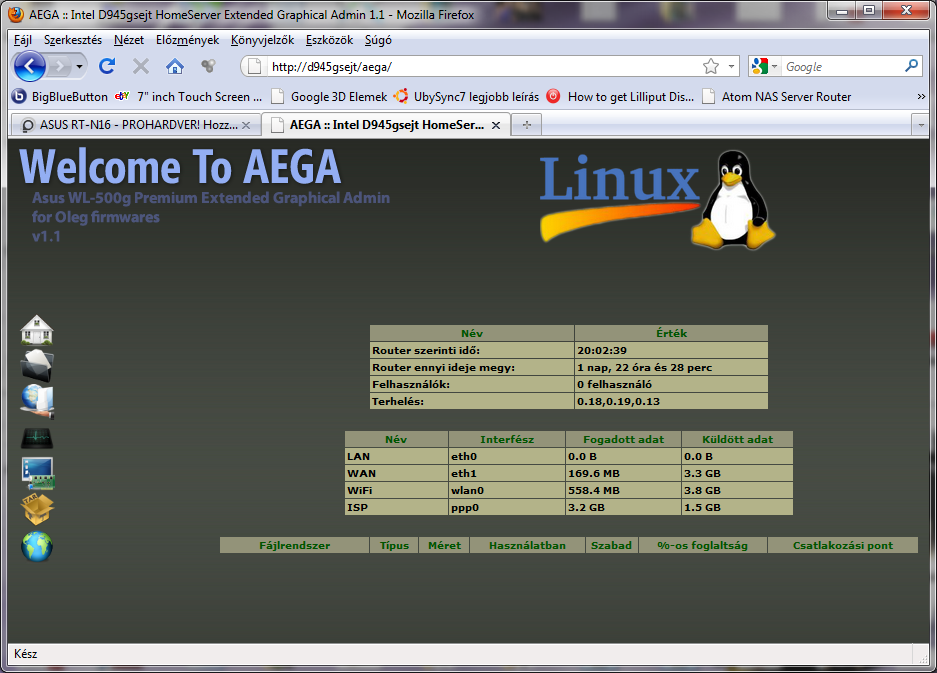Screen dimensions: 937x673
Task: Open the BigBlueButton bookmark
Action: pos(60,96)
